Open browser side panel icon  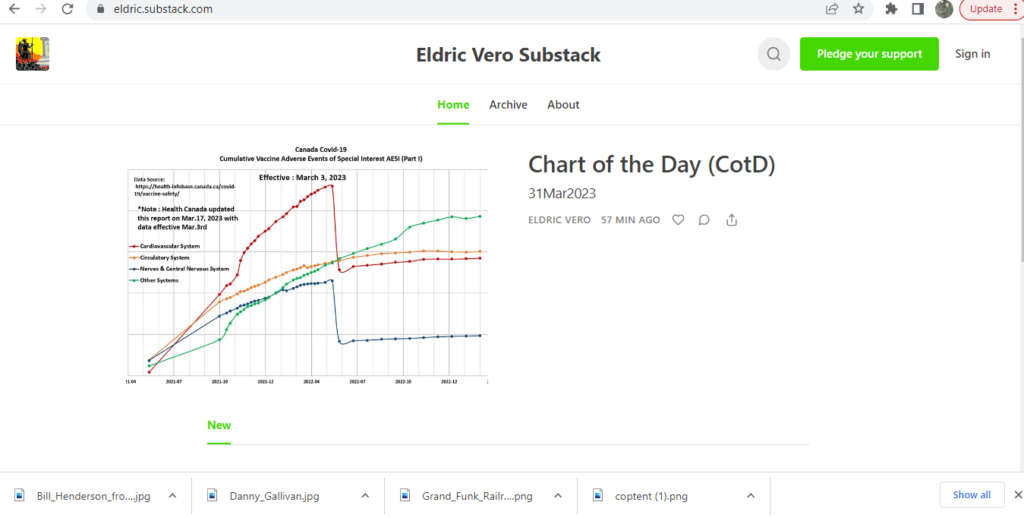(918, 9)
